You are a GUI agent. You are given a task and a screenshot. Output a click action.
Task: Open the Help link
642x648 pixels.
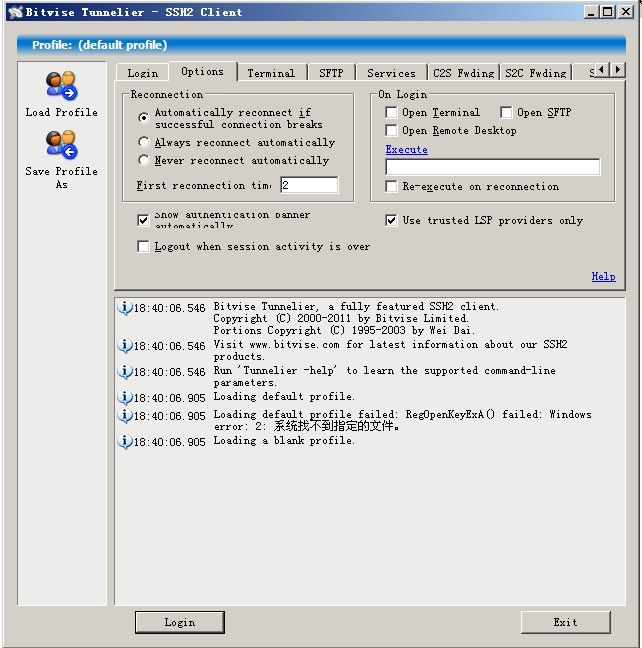point(603,276)
